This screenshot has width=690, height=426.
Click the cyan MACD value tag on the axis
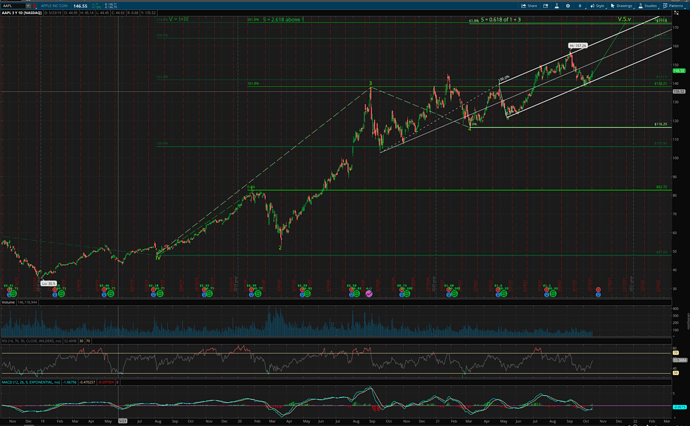[679, 407]
